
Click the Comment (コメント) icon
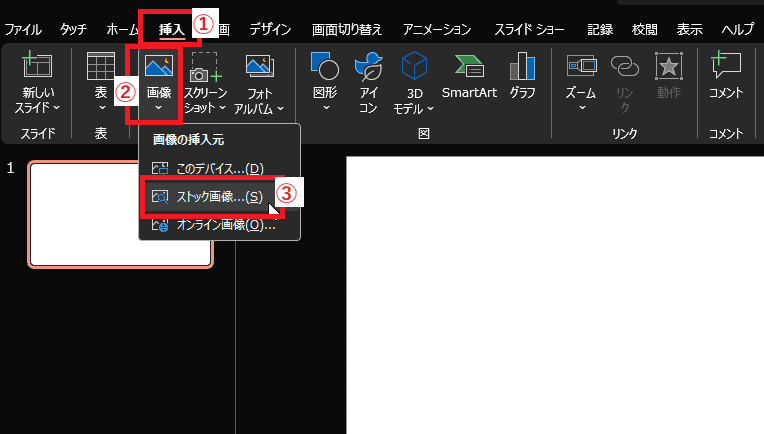[725, 67]
